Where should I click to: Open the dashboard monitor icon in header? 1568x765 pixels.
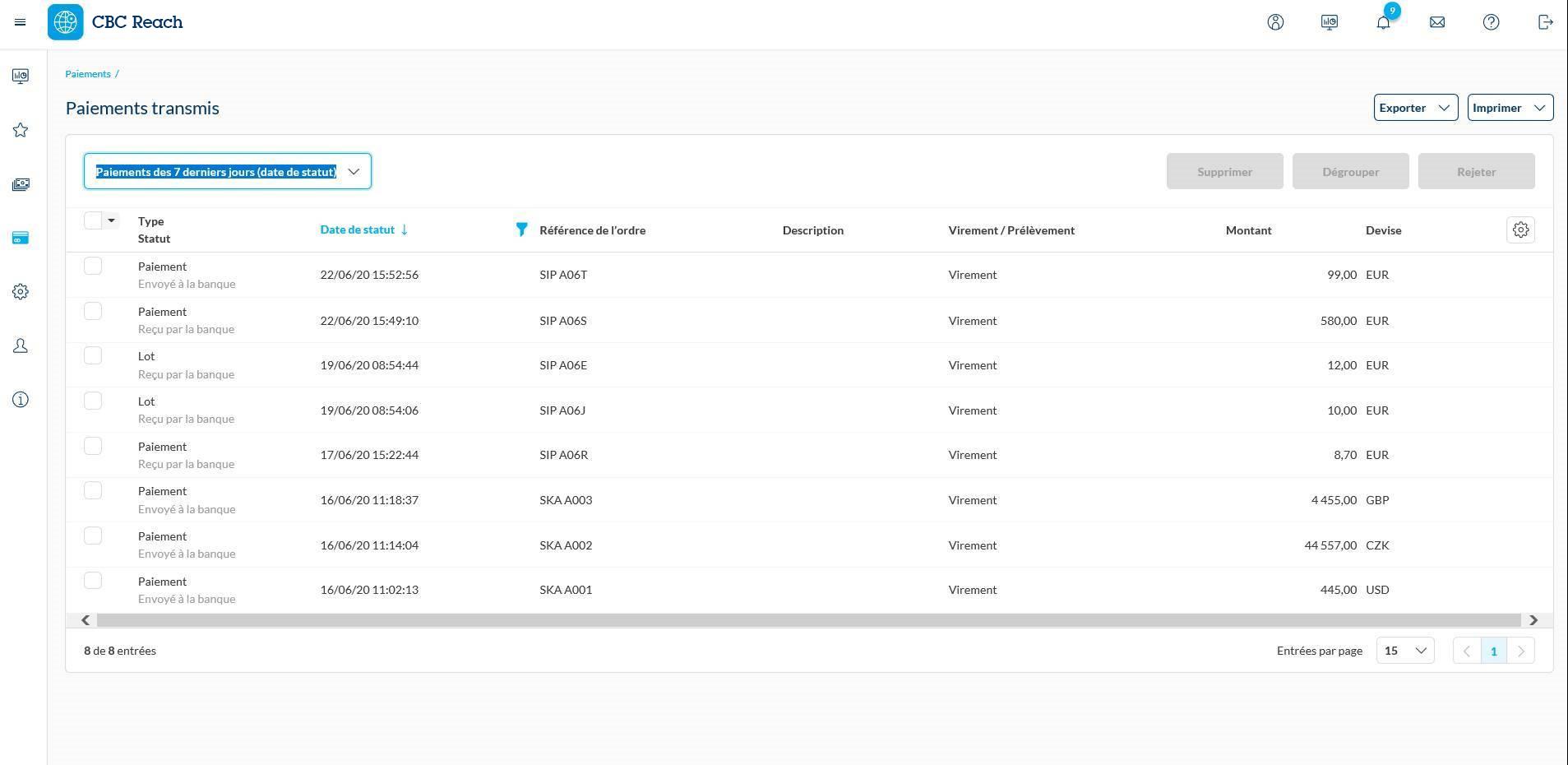(x=1330, y=22)
